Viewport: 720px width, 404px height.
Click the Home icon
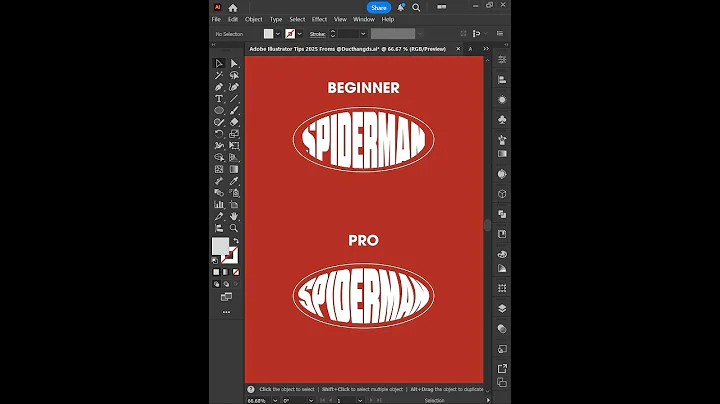point(233,7)
